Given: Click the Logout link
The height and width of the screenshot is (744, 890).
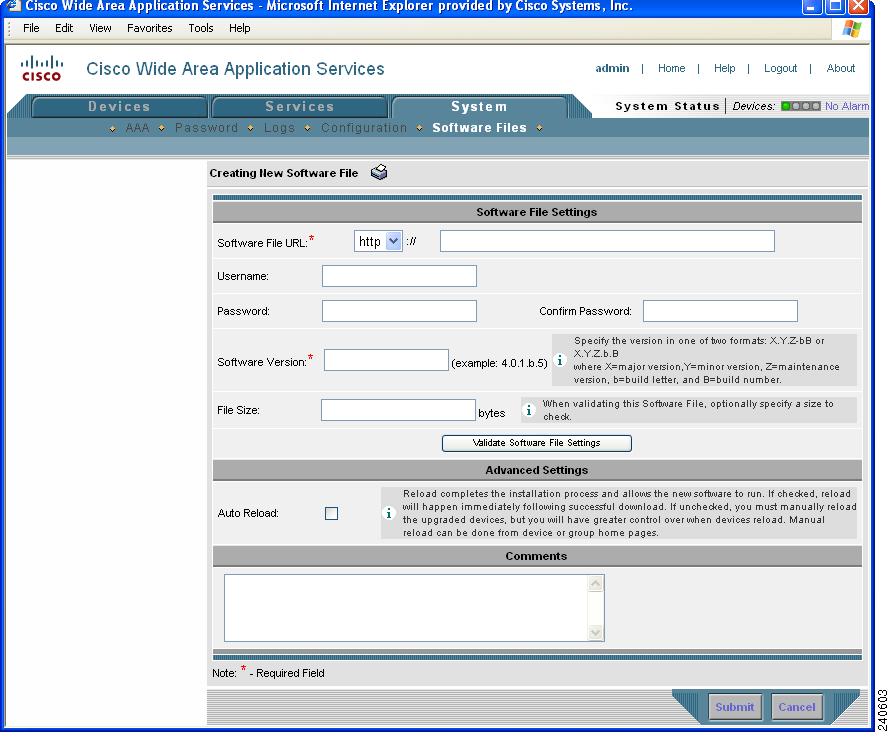Looking at the screenshot, I should (780, 68).
